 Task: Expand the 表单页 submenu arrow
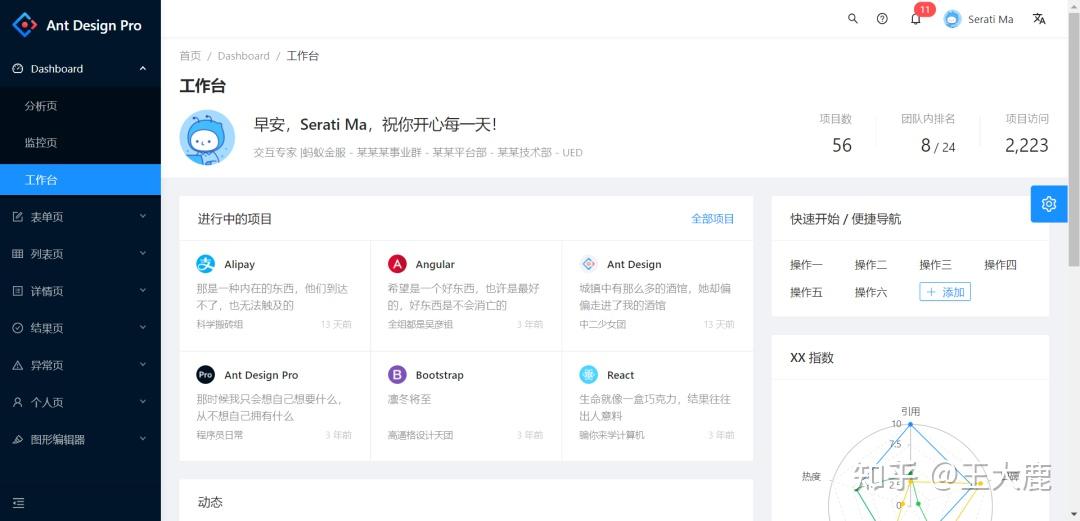point(143,216)
